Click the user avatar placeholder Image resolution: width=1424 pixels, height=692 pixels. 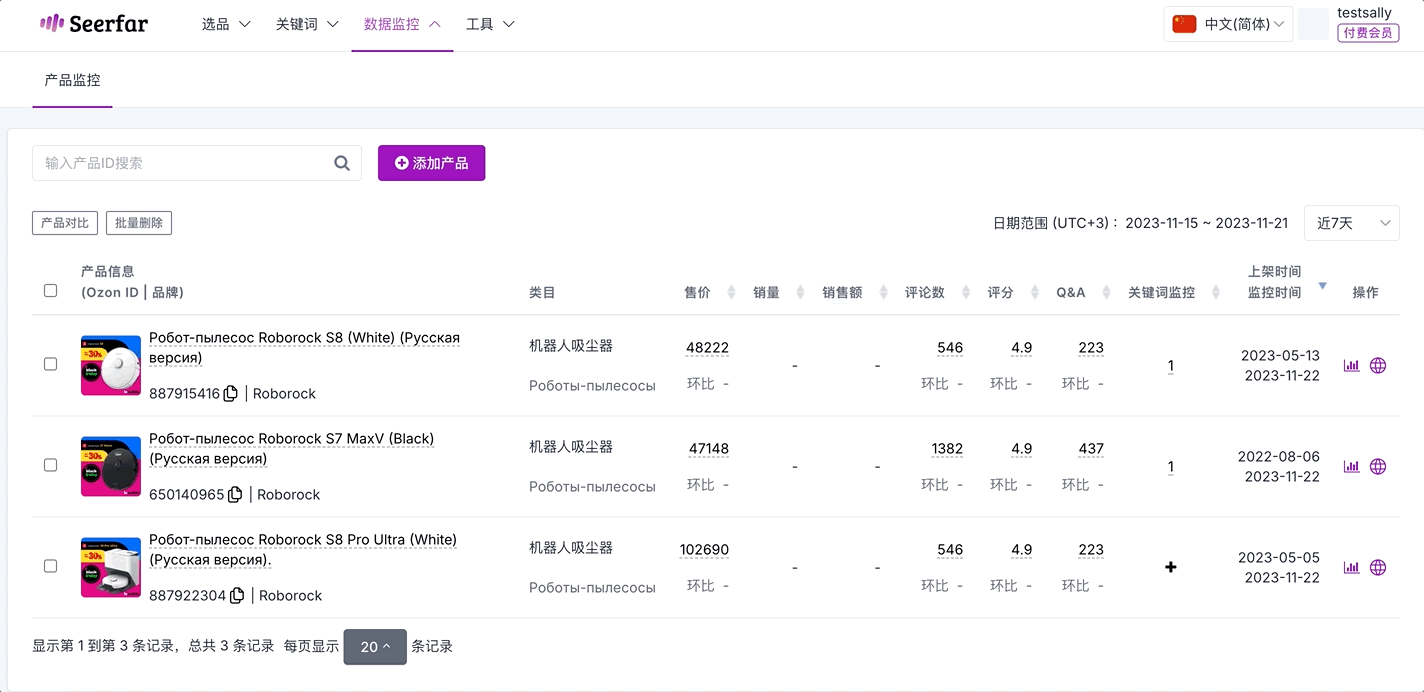pyautogui.click(x=1314, y=24)
